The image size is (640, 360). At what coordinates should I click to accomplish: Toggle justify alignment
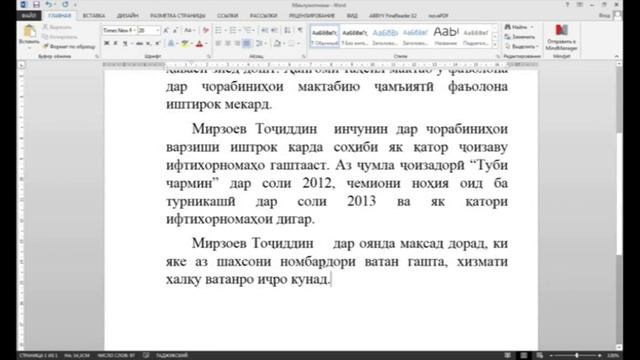click(247, 43)
